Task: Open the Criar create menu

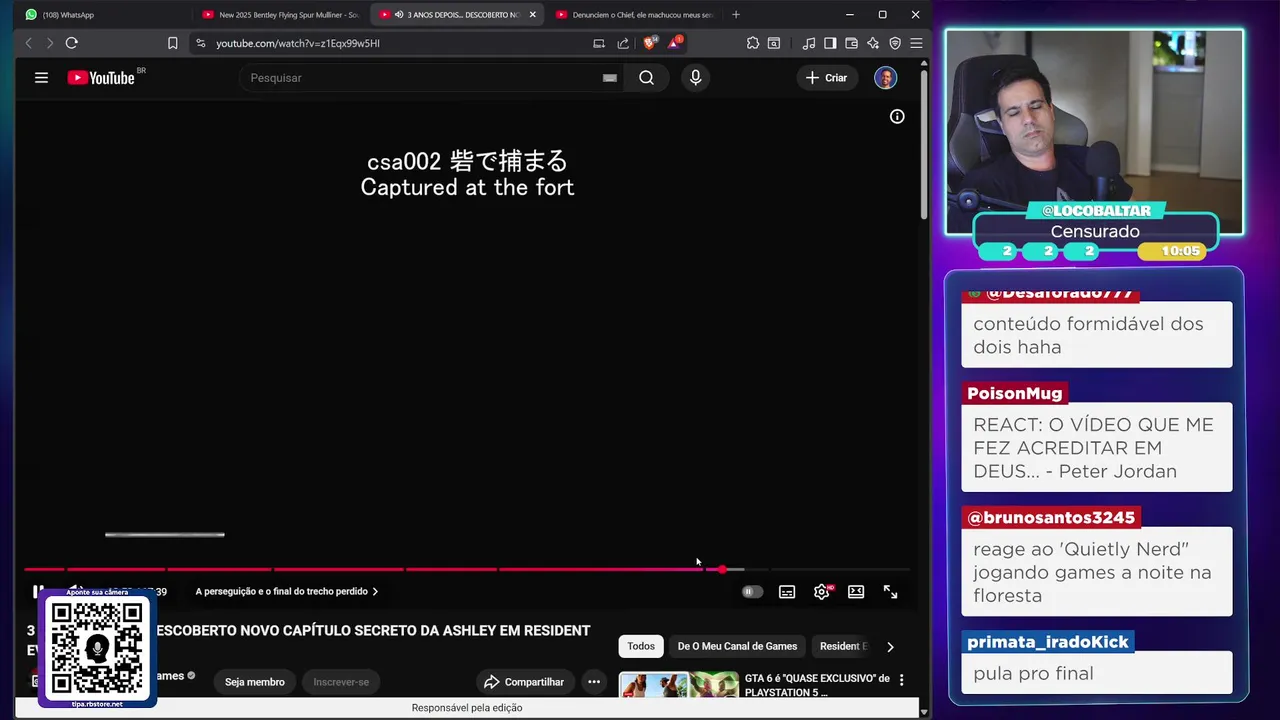Action: point(827,78)
